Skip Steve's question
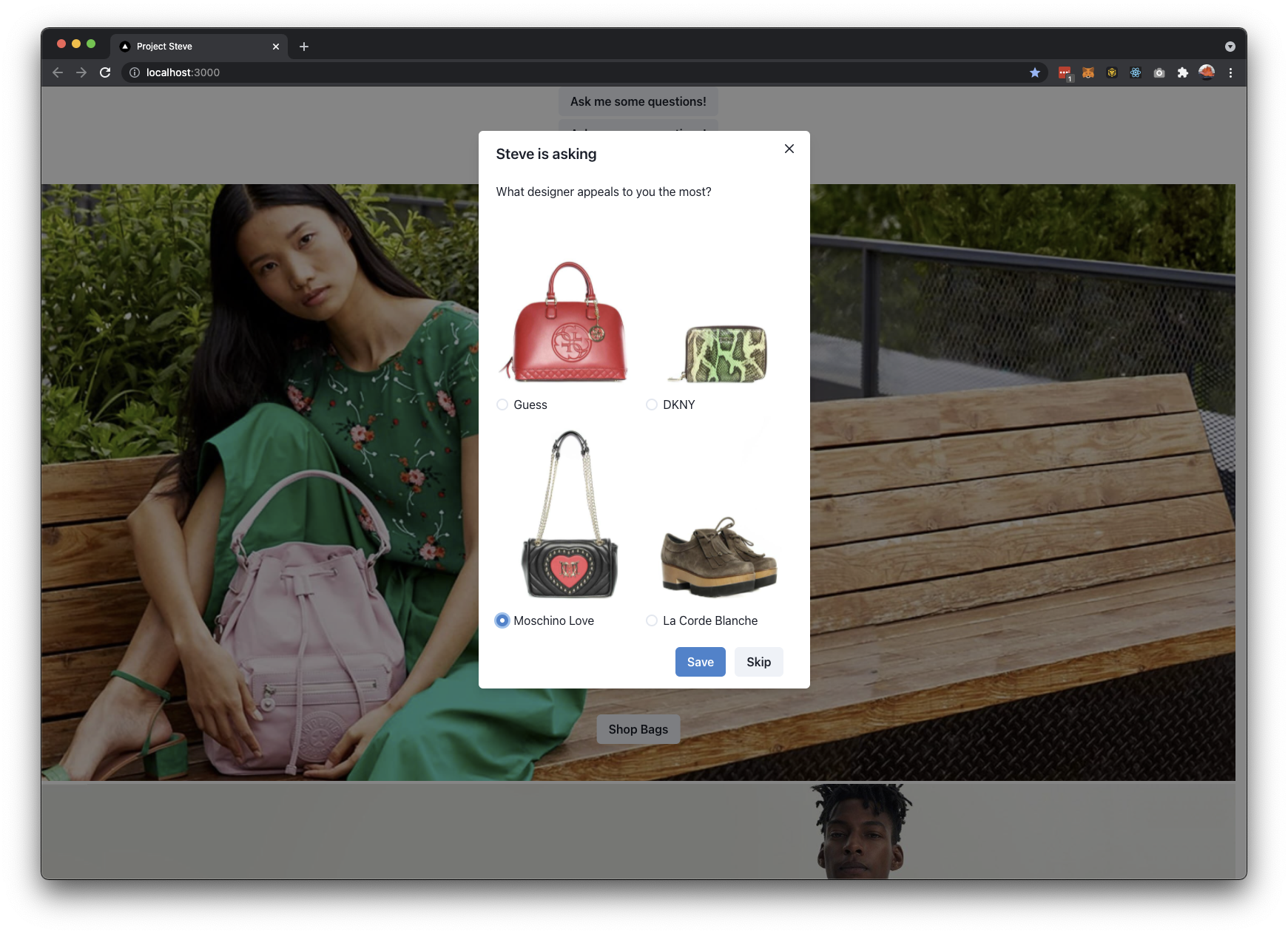 (x=758, y=662)
